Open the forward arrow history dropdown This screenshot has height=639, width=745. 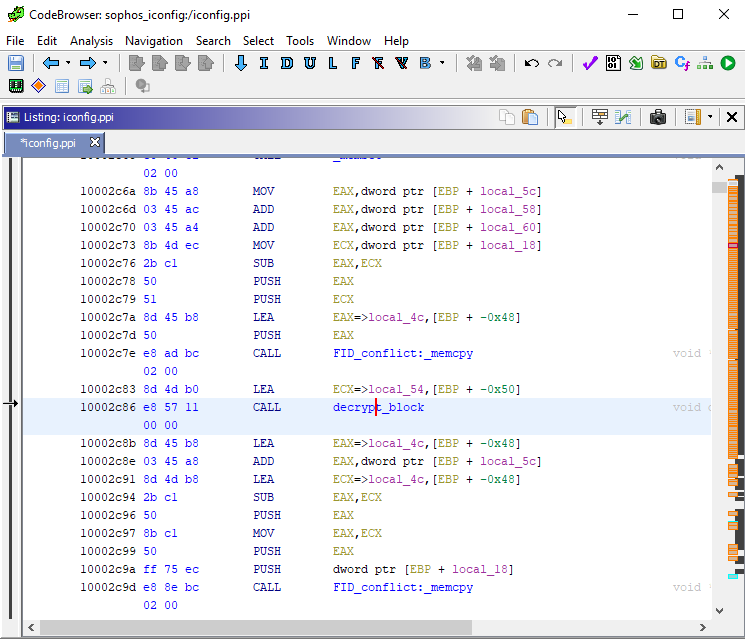click(x=105, y=63)
